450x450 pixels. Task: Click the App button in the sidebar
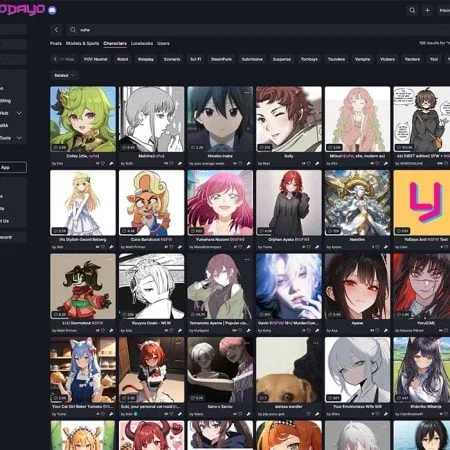coord(13,167)
